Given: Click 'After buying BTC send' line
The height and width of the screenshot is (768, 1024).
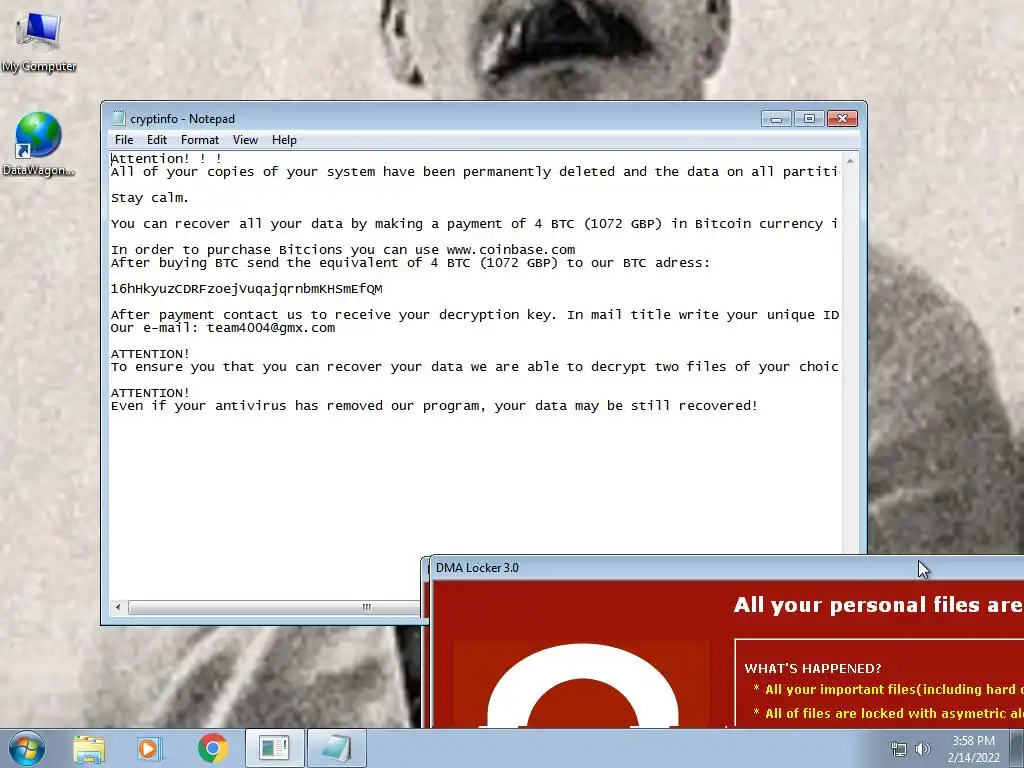Looking at the screenshot, I should click(410, 263).
